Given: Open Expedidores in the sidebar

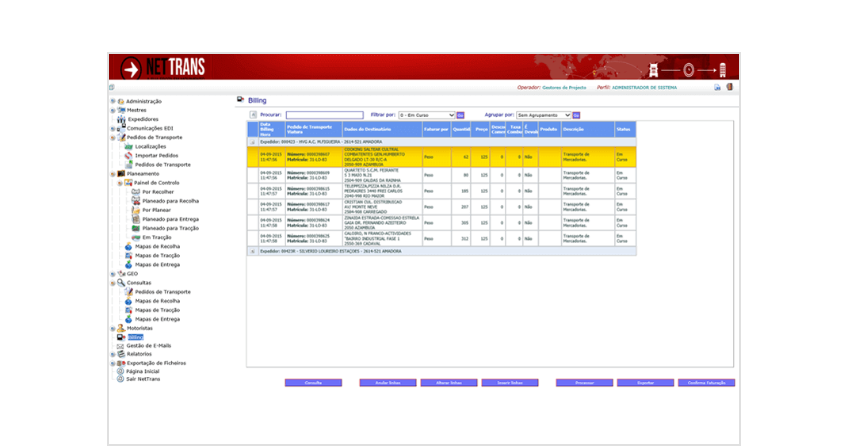Looking at the screenshot, I should [x=142, y=119].
